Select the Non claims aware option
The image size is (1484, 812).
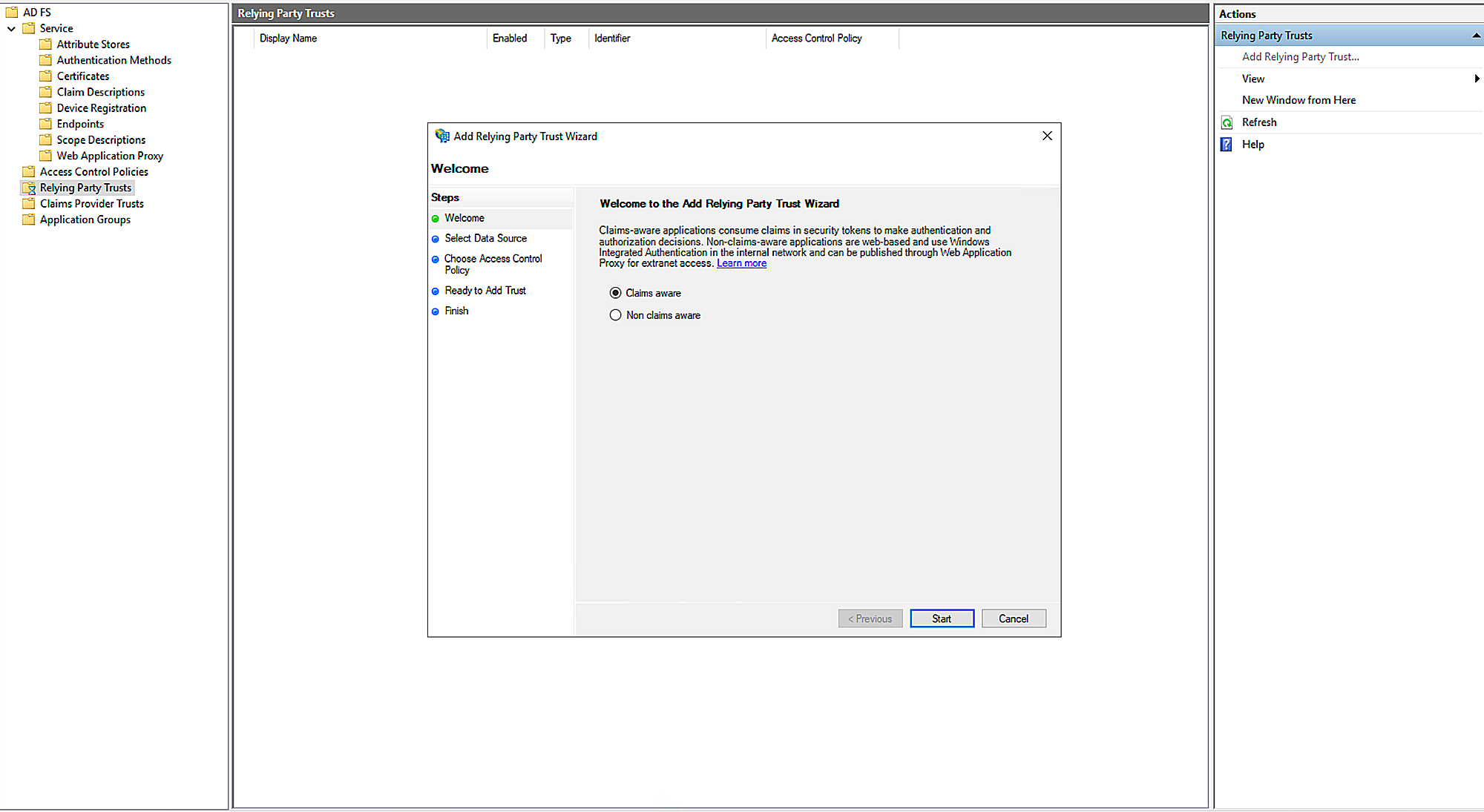coord(615,315)
